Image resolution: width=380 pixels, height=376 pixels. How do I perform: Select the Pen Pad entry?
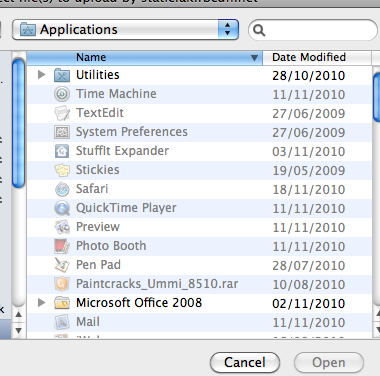(98, 265)
